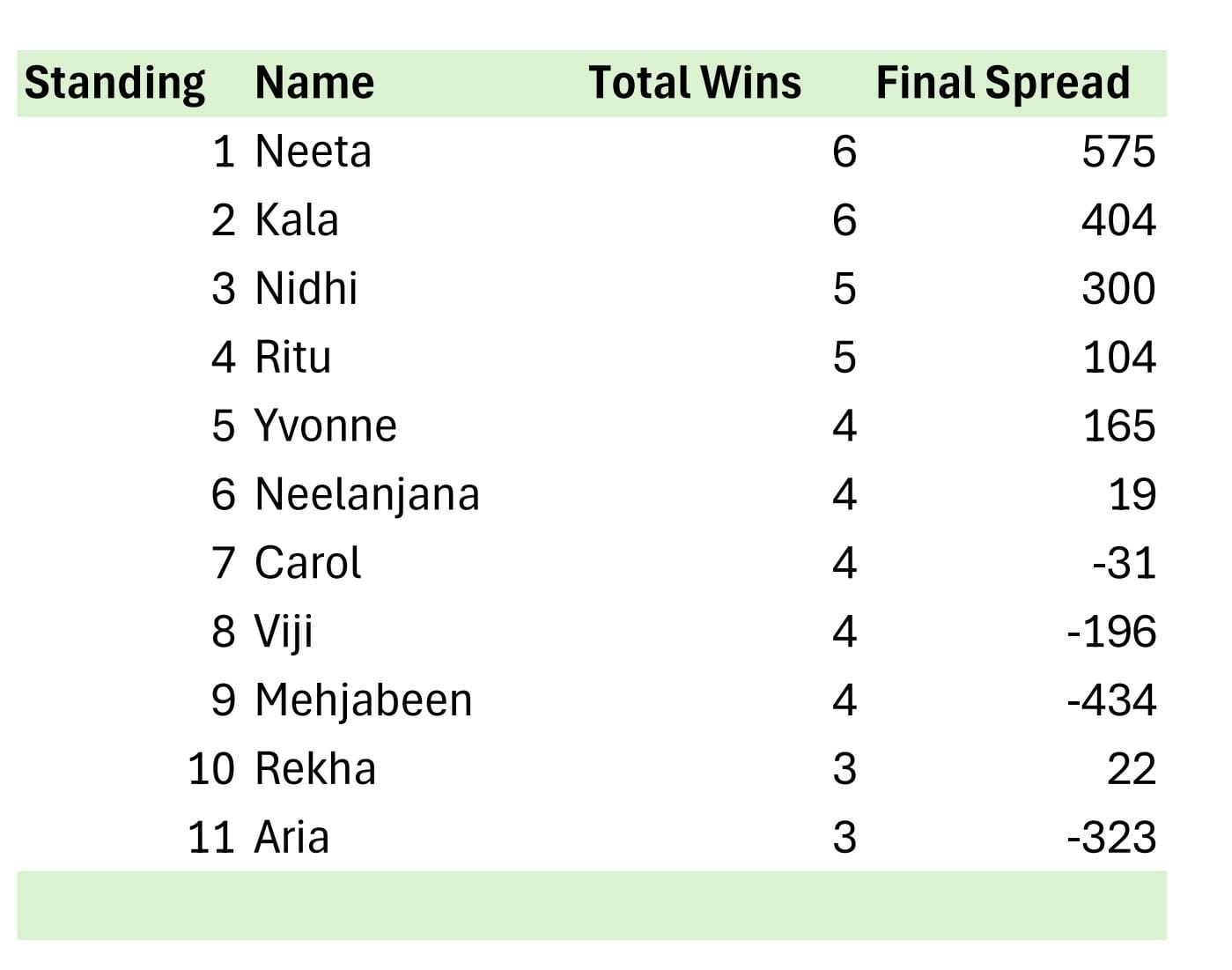Click the Final Spread column header

[x=1002, y=83]
